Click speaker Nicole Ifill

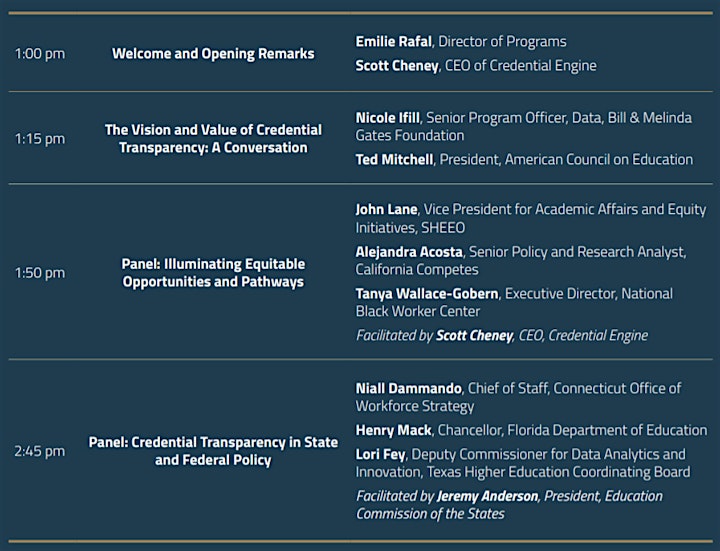(x=388, y=118)
